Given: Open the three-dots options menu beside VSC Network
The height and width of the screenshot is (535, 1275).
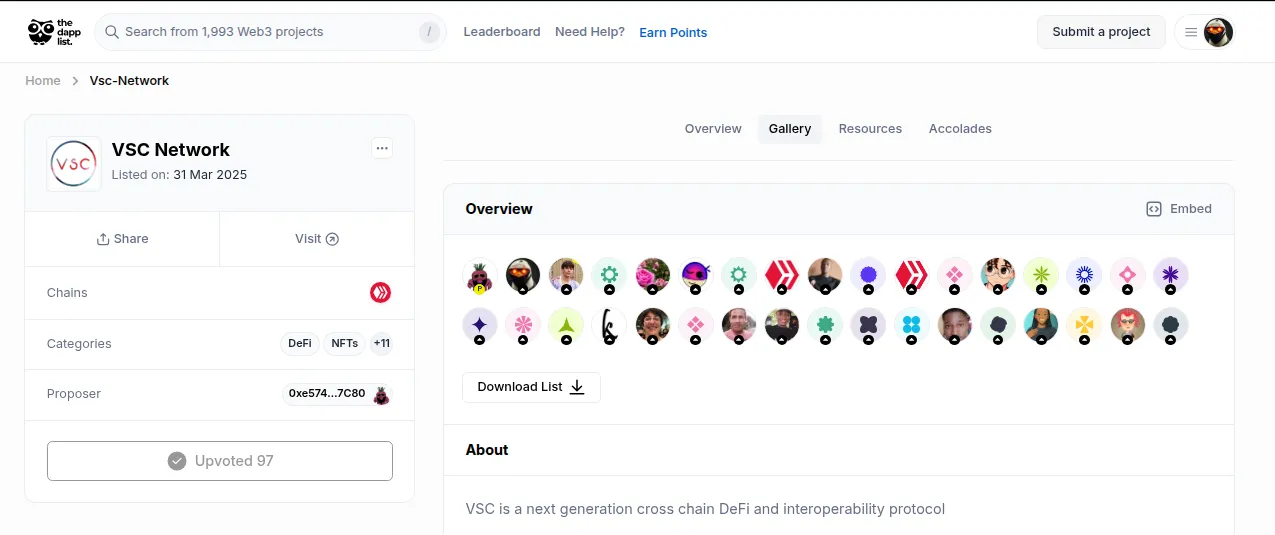Looking at the screenshot, I should coord(381,148).
